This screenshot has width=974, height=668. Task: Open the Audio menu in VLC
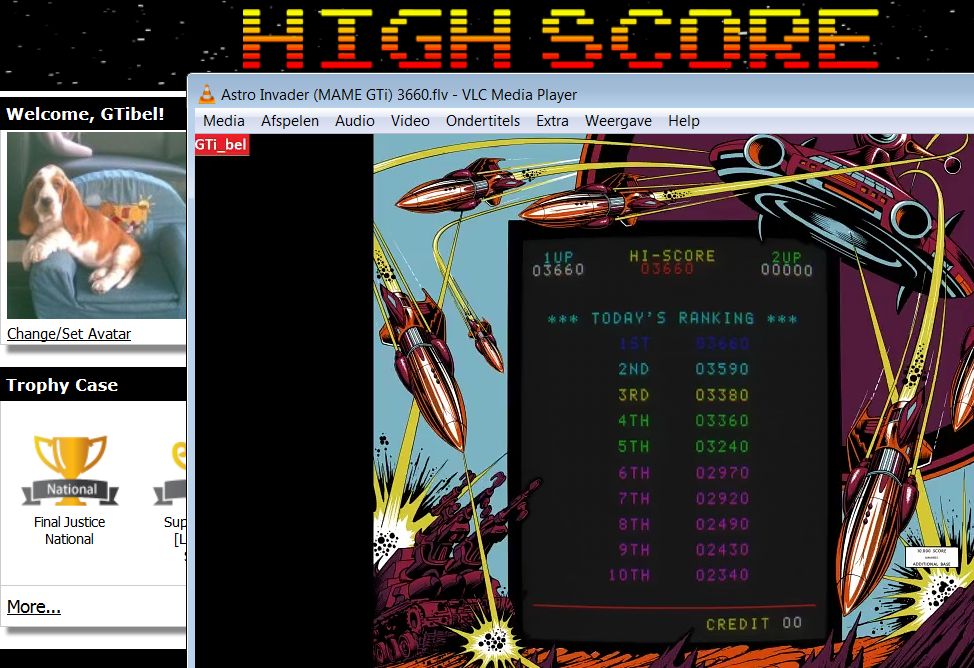(355, 121)
